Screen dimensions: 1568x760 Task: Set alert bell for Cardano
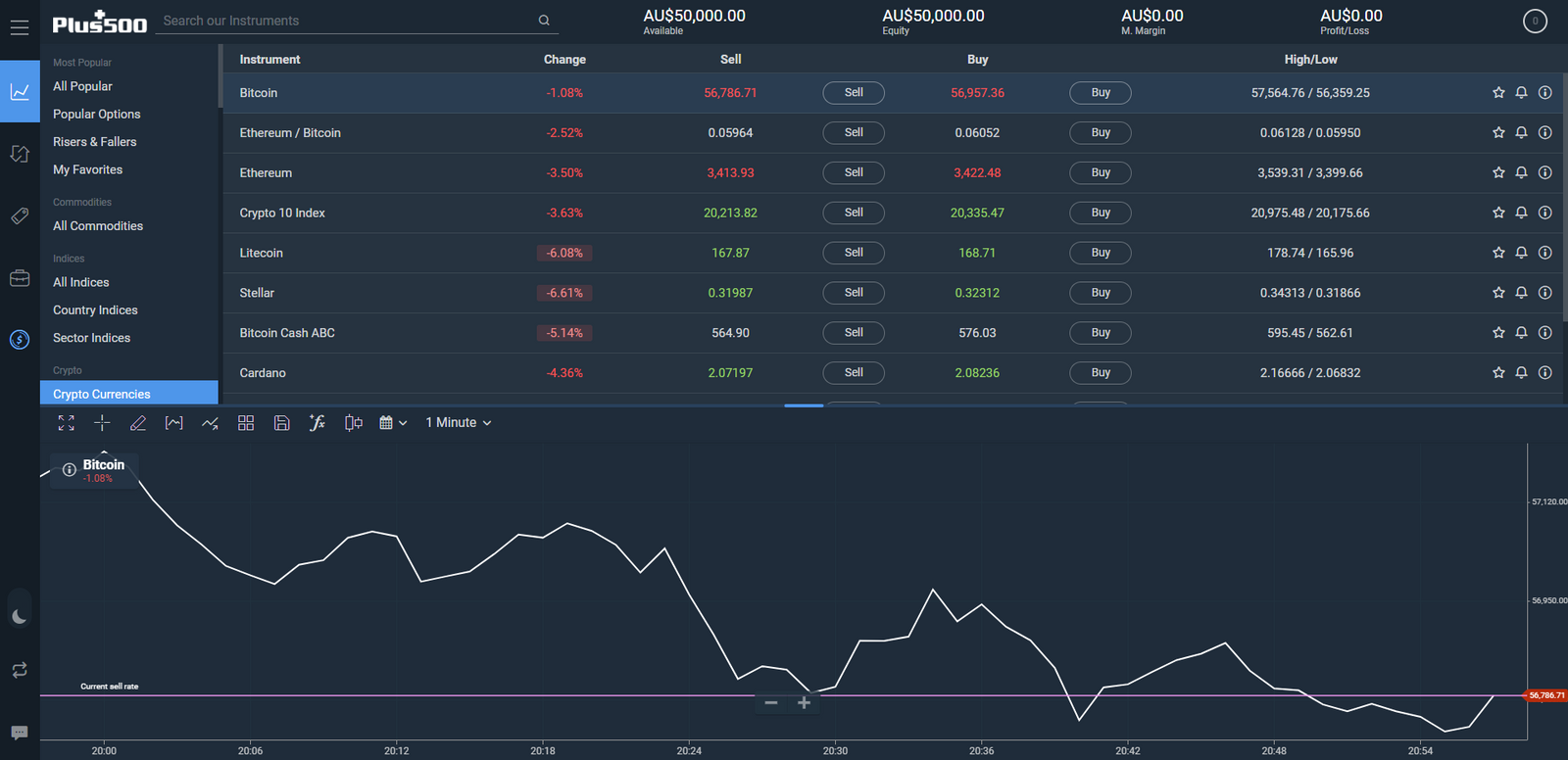(1522, 373)
